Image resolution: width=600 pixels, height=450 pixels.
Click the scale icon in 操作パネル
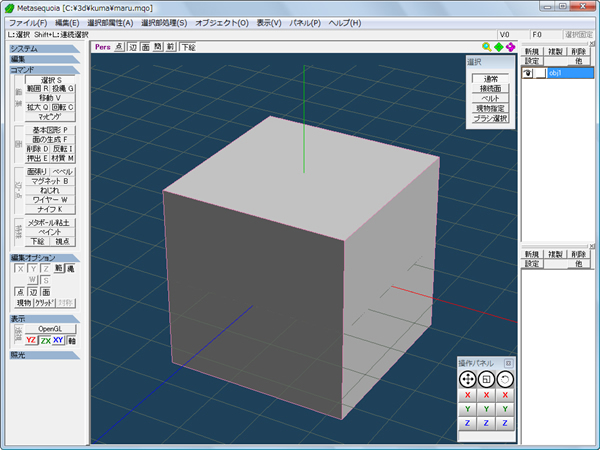(x=486, y=380)
